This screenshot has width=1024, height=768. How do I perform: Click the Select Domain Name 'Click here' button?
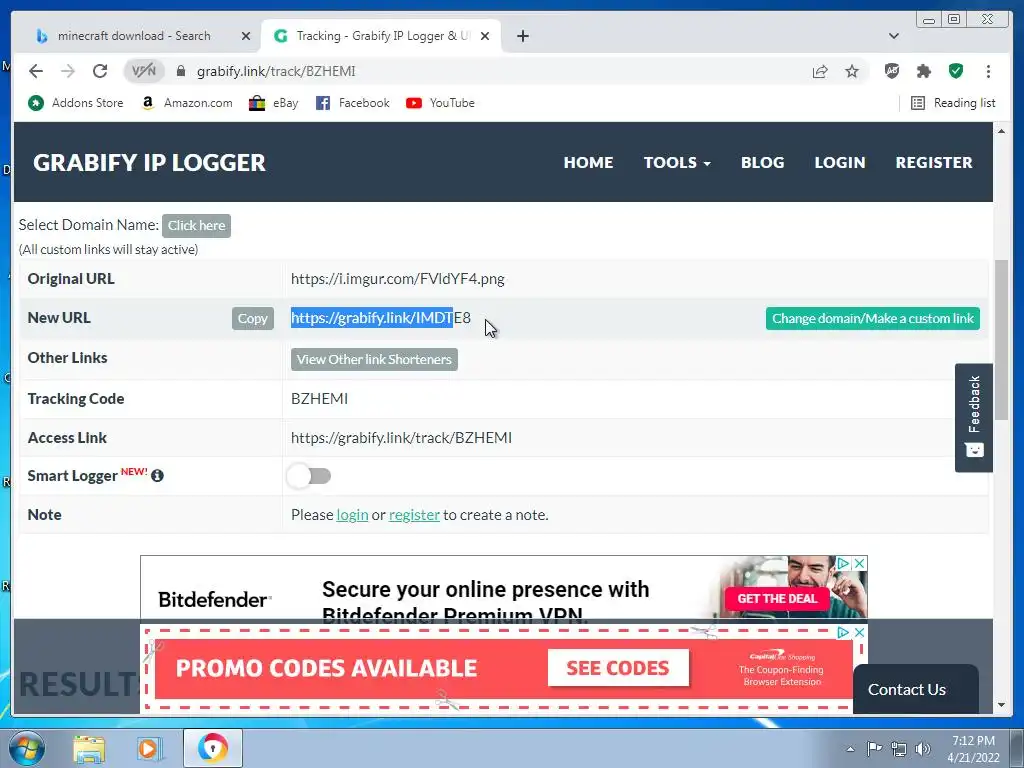[196, 225]
